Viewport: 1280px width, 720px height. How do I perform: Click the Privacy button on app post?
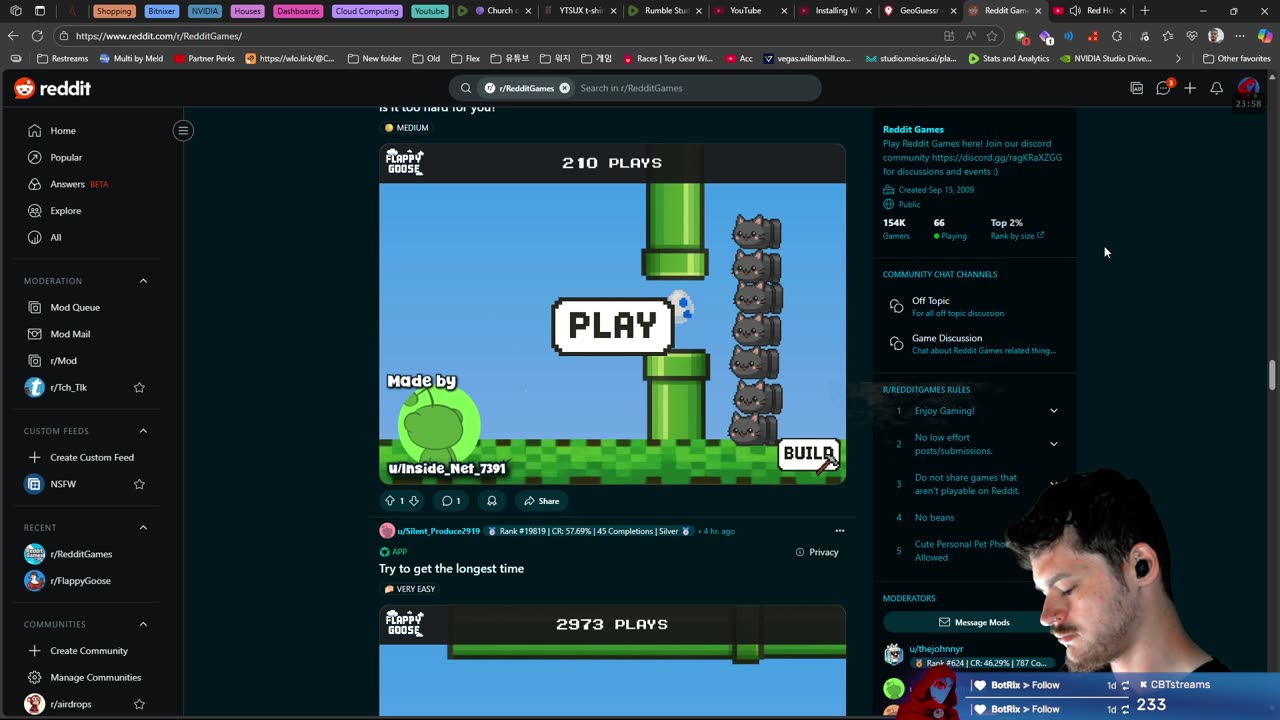817,552
